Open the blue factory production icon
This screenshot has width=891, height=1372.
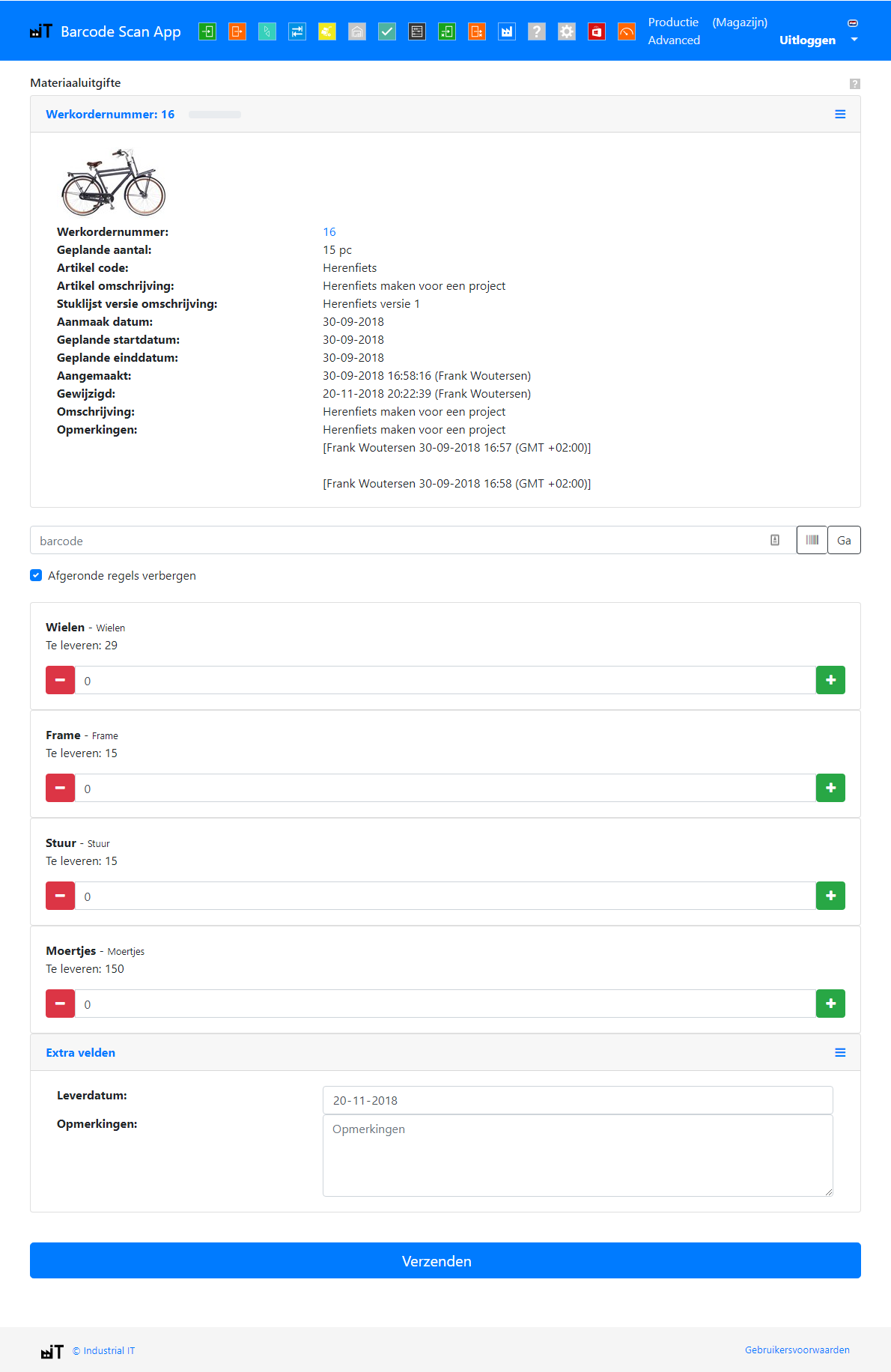point(507,31)
